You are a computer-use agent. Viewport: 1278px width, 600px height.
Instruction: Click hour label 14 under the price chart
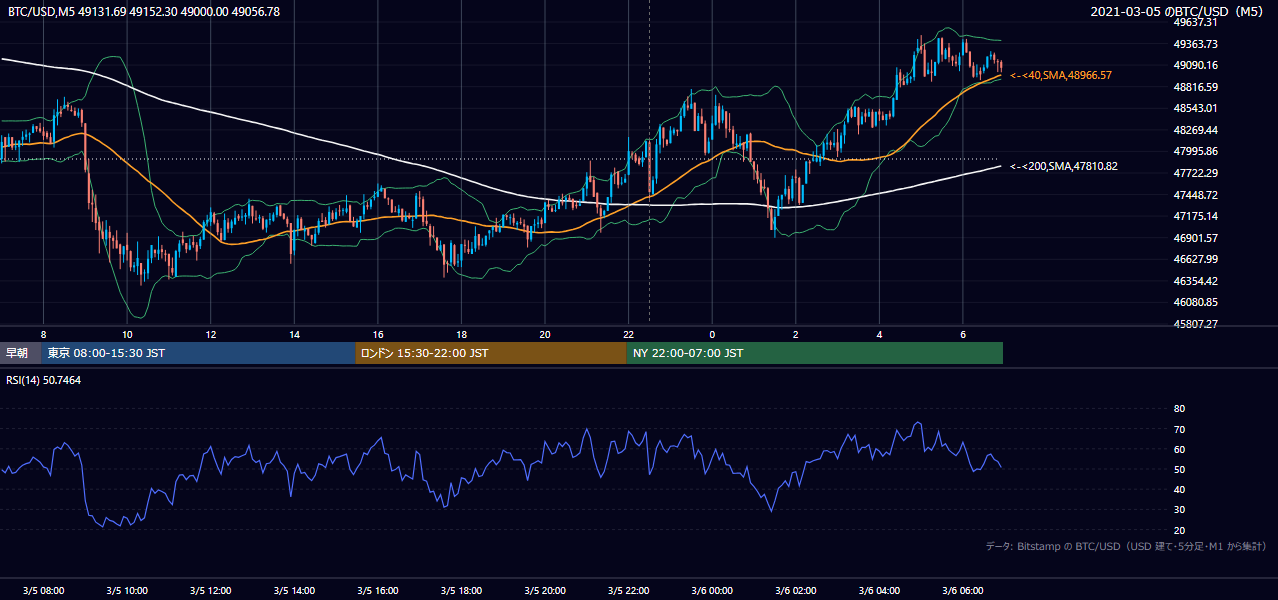[294, 334]
